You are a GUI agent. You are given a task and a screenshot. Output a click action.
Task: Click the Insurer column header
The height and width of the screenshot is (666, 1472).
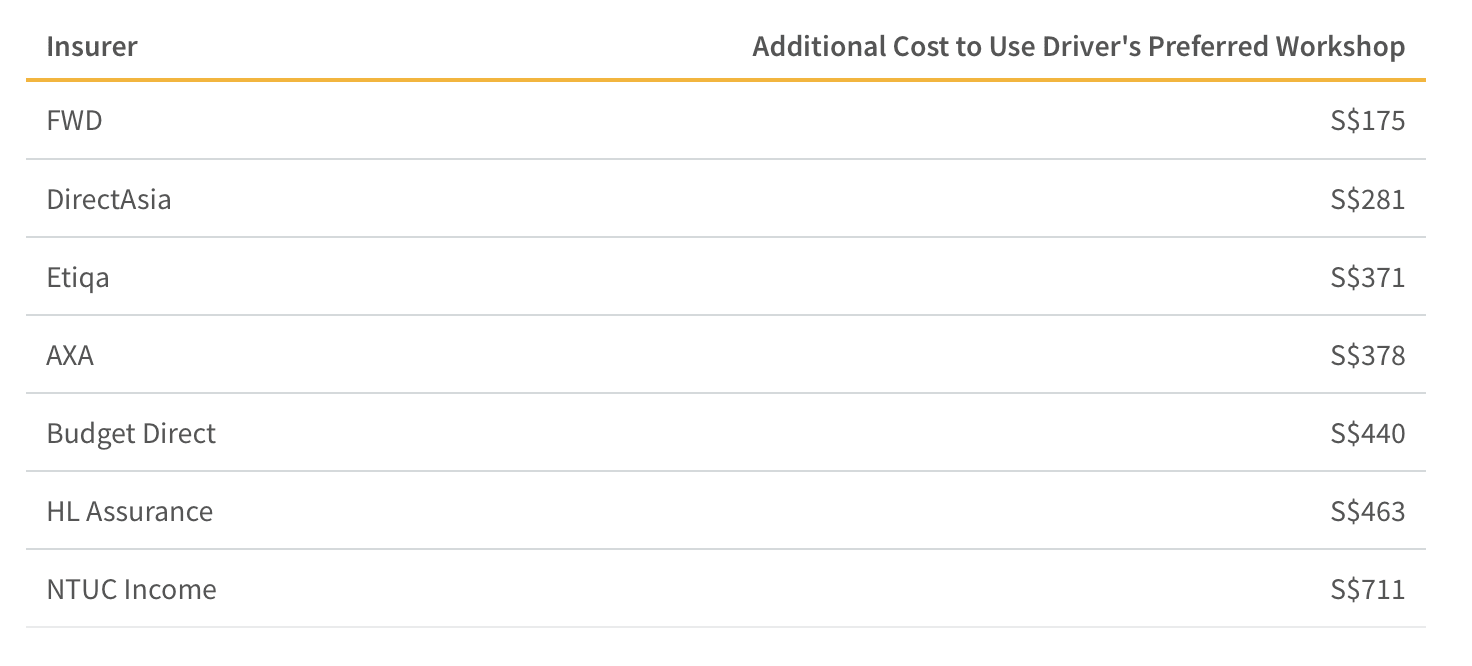pyautogui.click(x=92, y=47)
